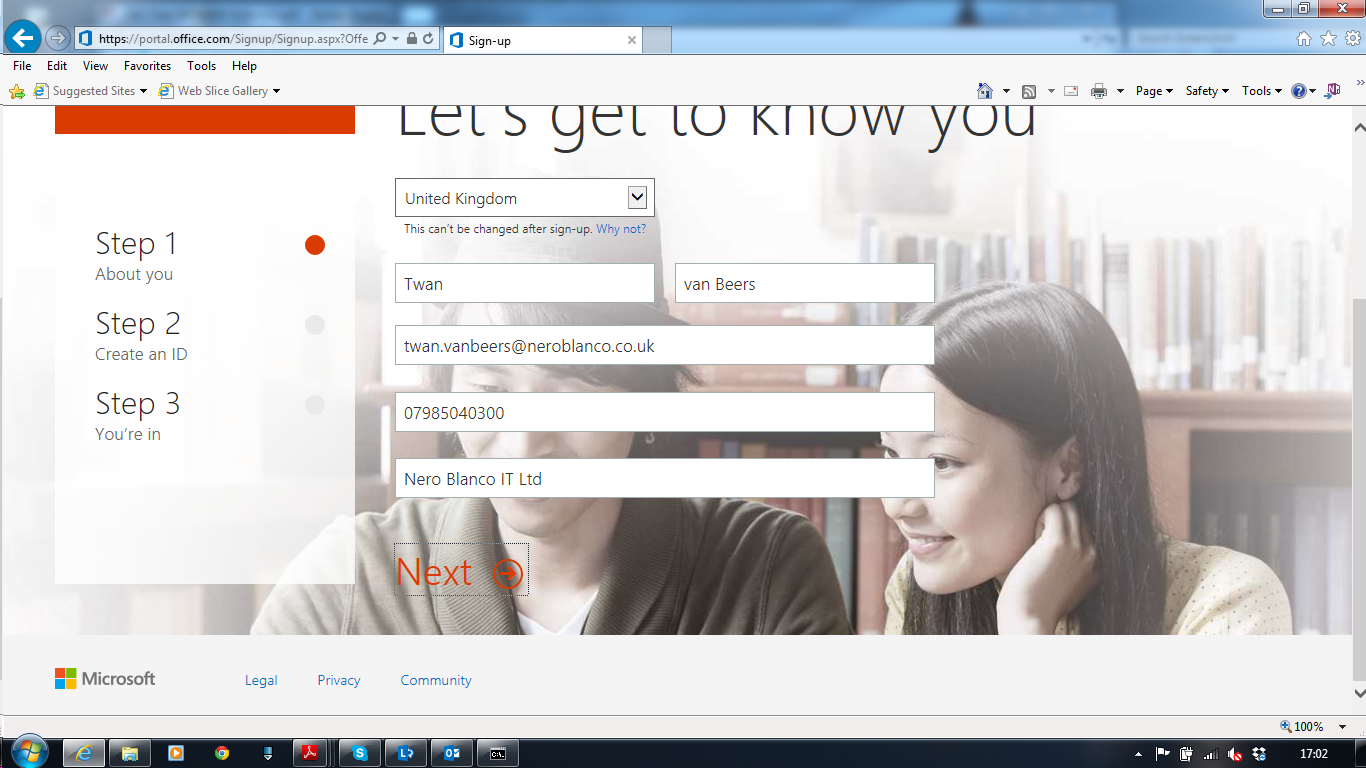Click the taskbar clock showing 17:02

(1313, 754)
